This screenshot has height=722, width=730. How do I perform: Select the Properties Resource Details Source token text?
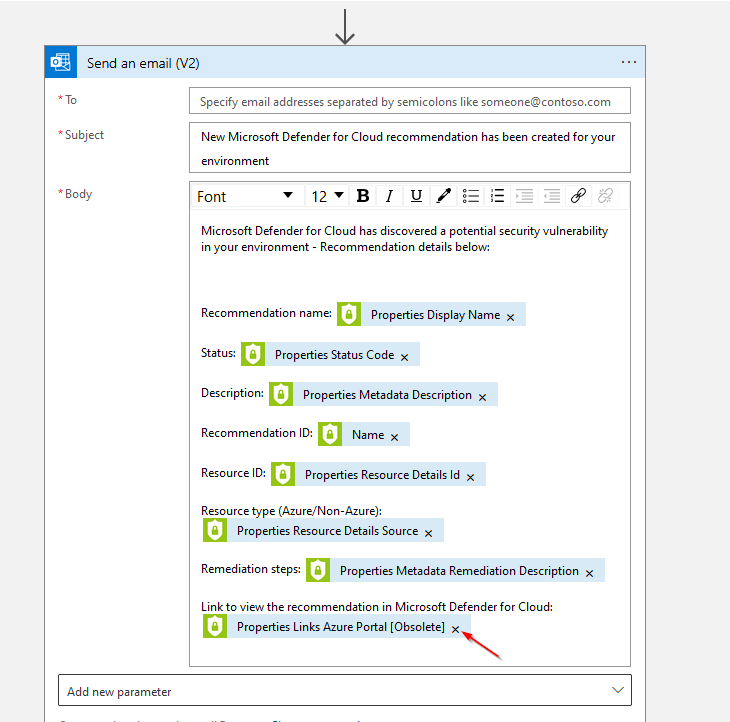327,531
